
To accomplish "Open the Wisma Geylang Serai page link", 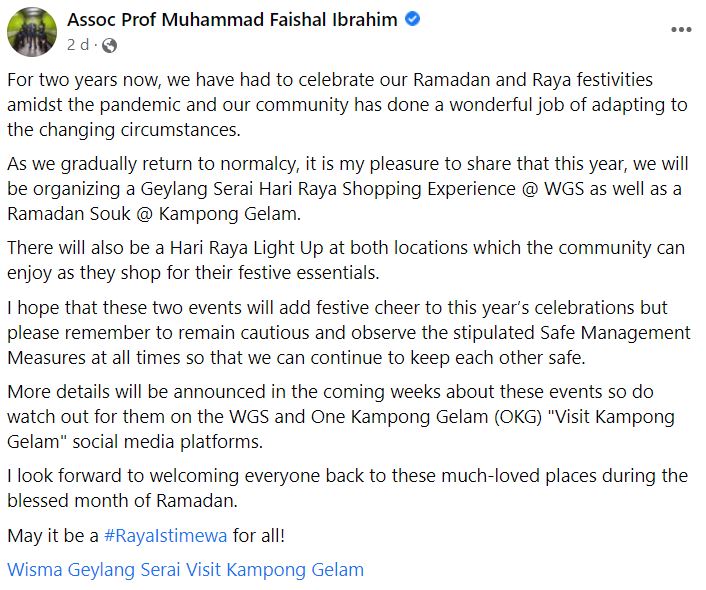I will tap(94, 570).
